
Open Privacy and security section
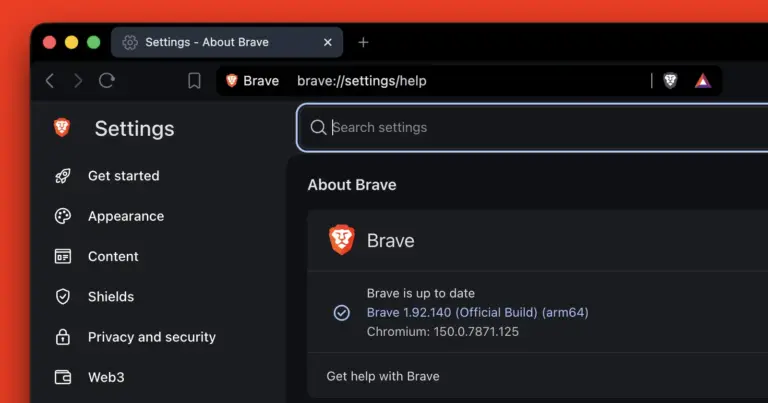152,337
